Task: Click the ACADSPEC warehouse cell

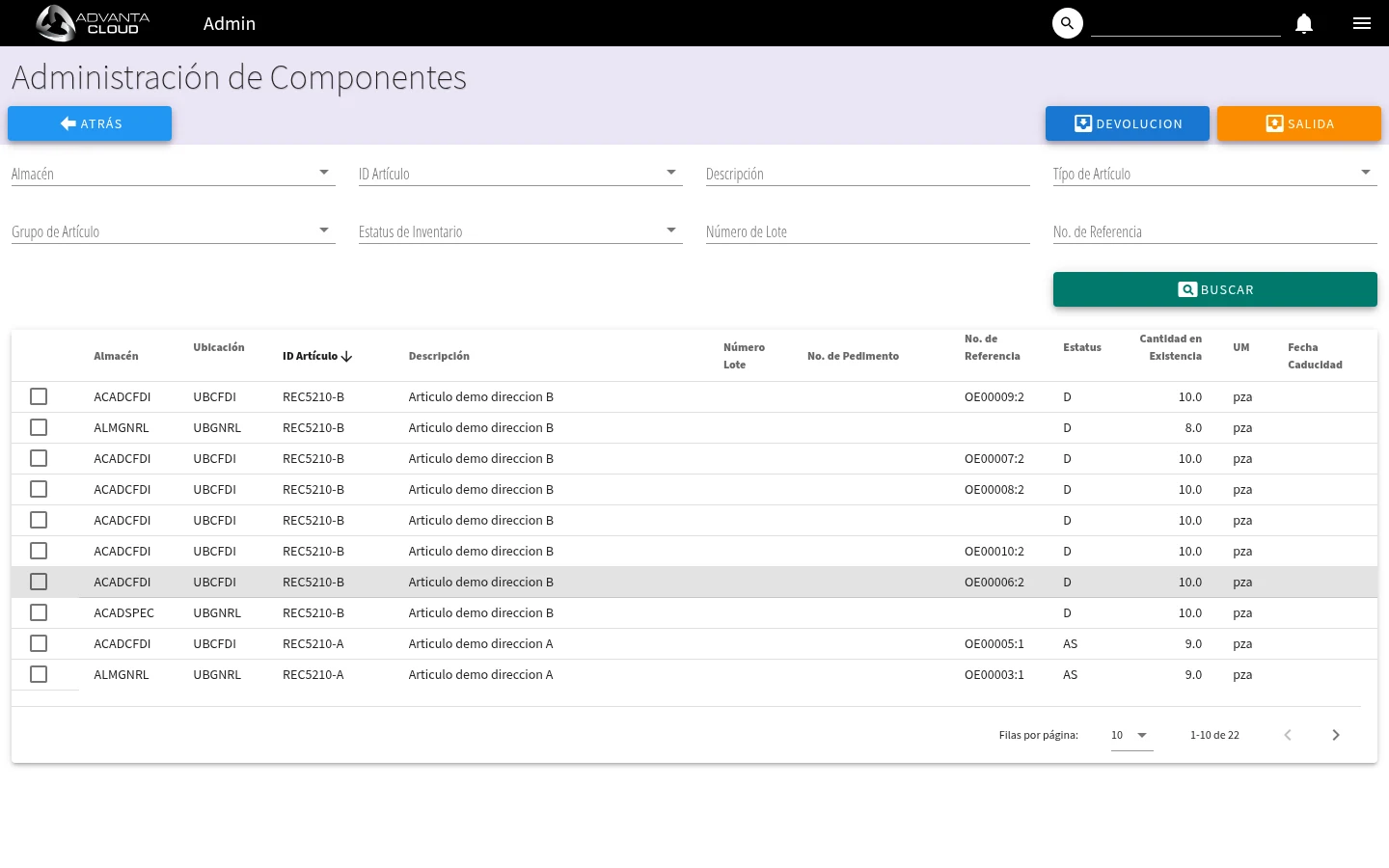Action: coord(123,612)
